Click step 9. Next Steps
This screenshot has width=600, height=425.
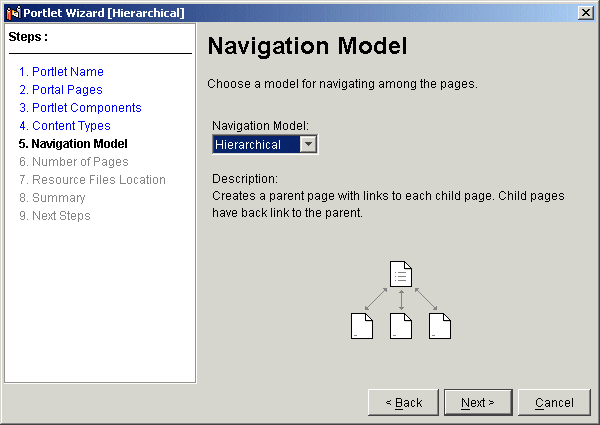[55, 215]
